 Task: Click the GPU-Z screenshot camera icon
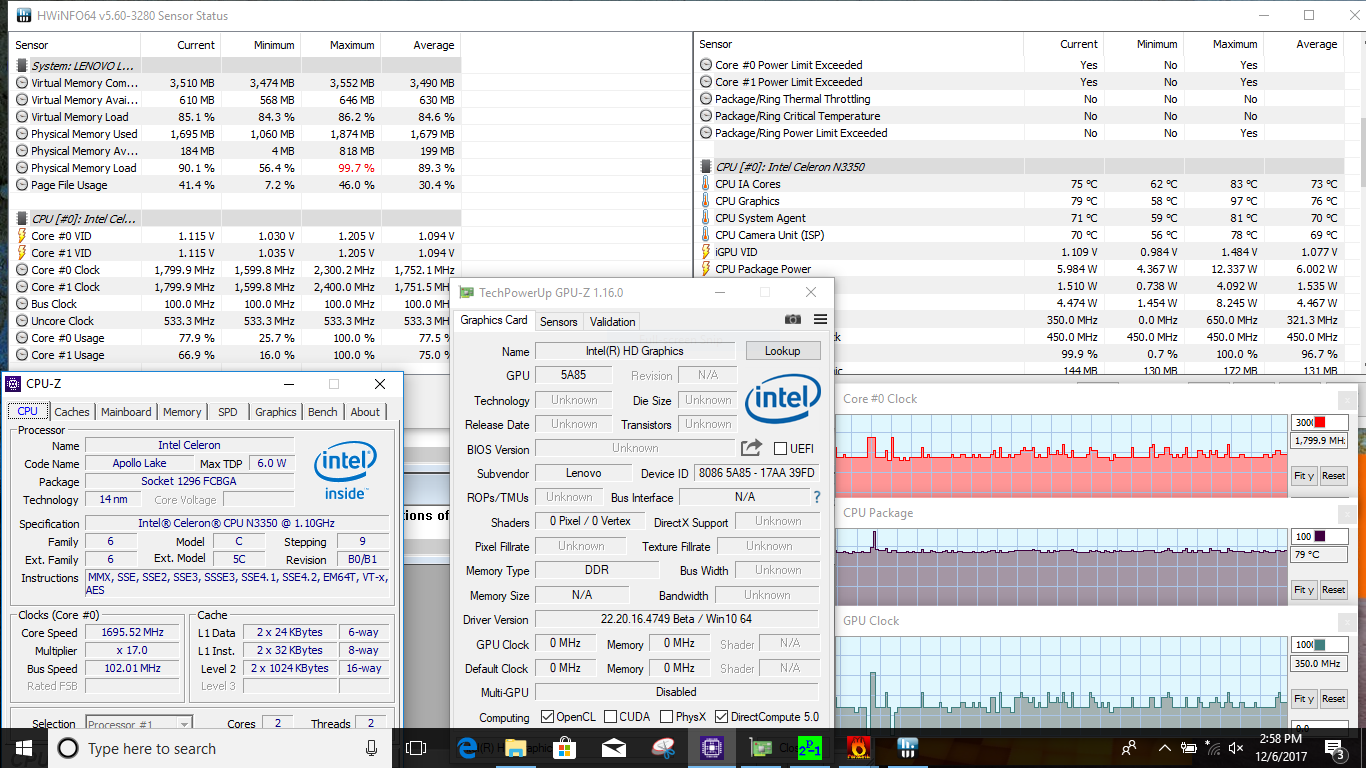pos(793,320)
